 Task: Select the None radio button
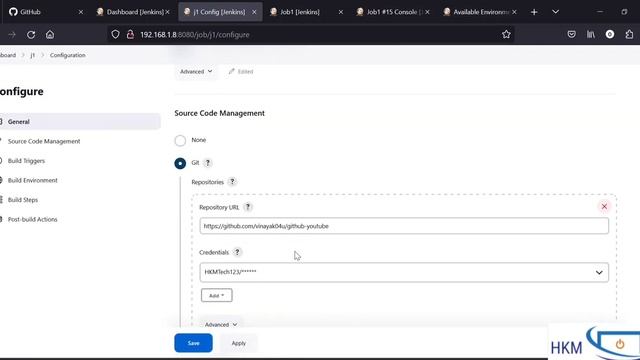click(x=180, y=140)
